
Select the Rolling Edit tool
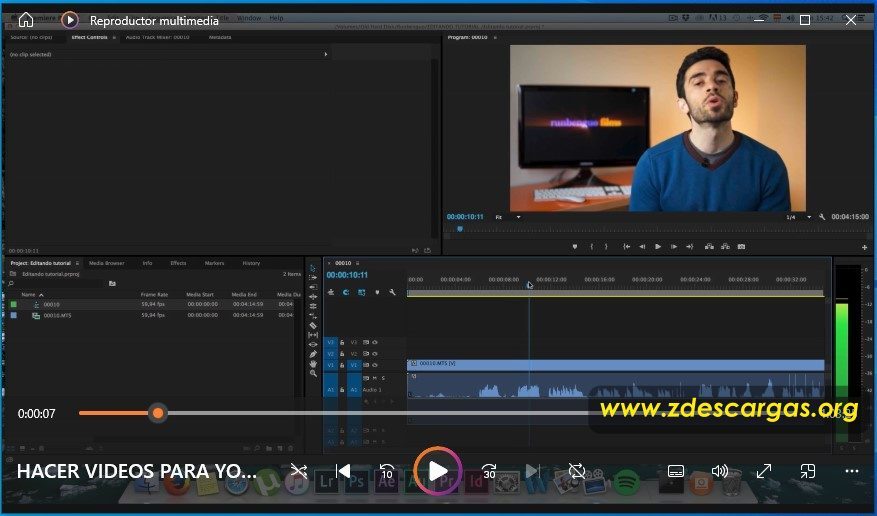tap(313, 297)
